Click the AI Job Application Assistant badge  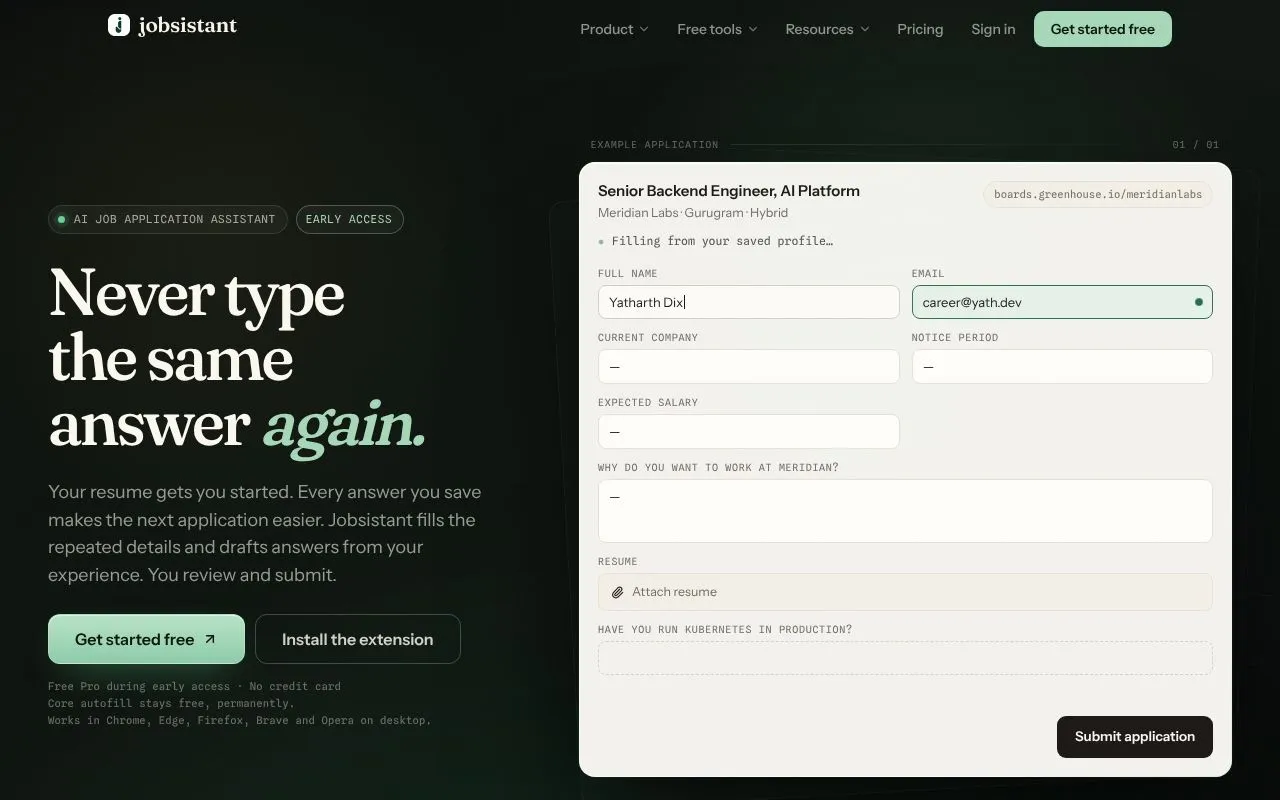[168, 219]
